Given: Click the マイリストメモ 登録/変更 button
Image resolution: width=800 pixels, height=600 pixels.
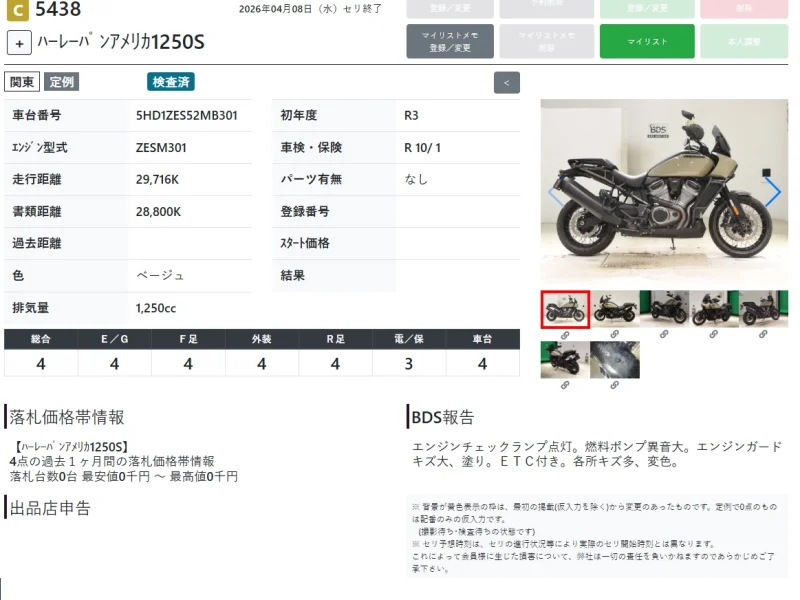Looking at the screenshot, I should point(450,41).
